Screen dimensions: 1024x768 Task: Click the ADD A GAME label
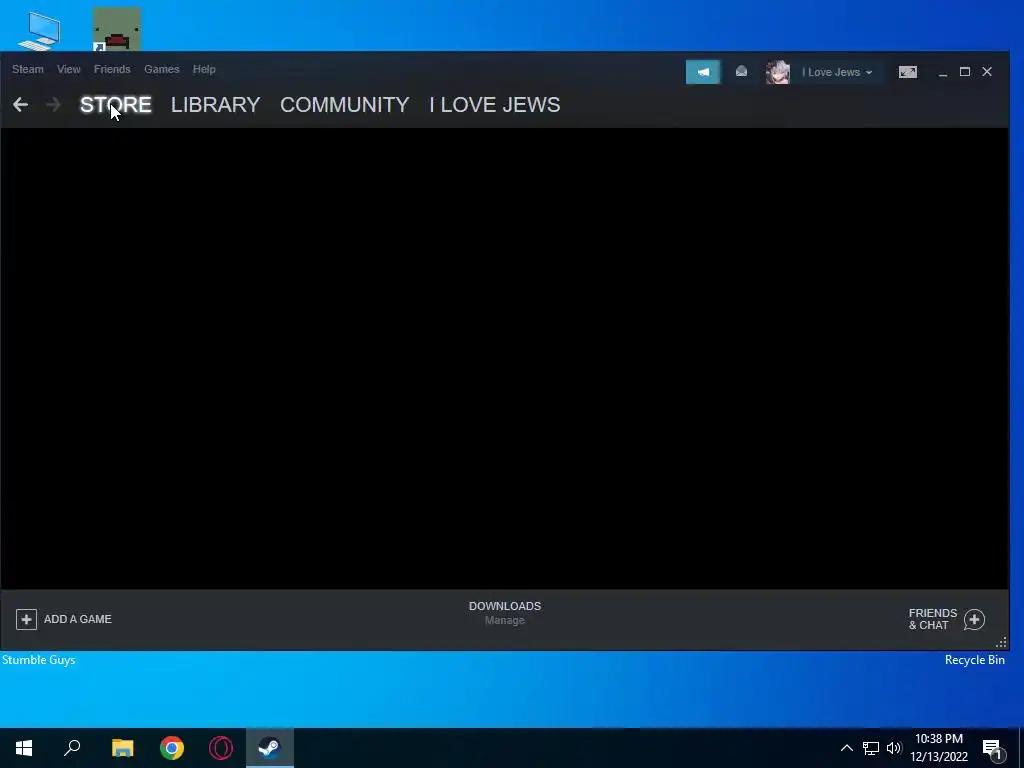pos(78,619)
